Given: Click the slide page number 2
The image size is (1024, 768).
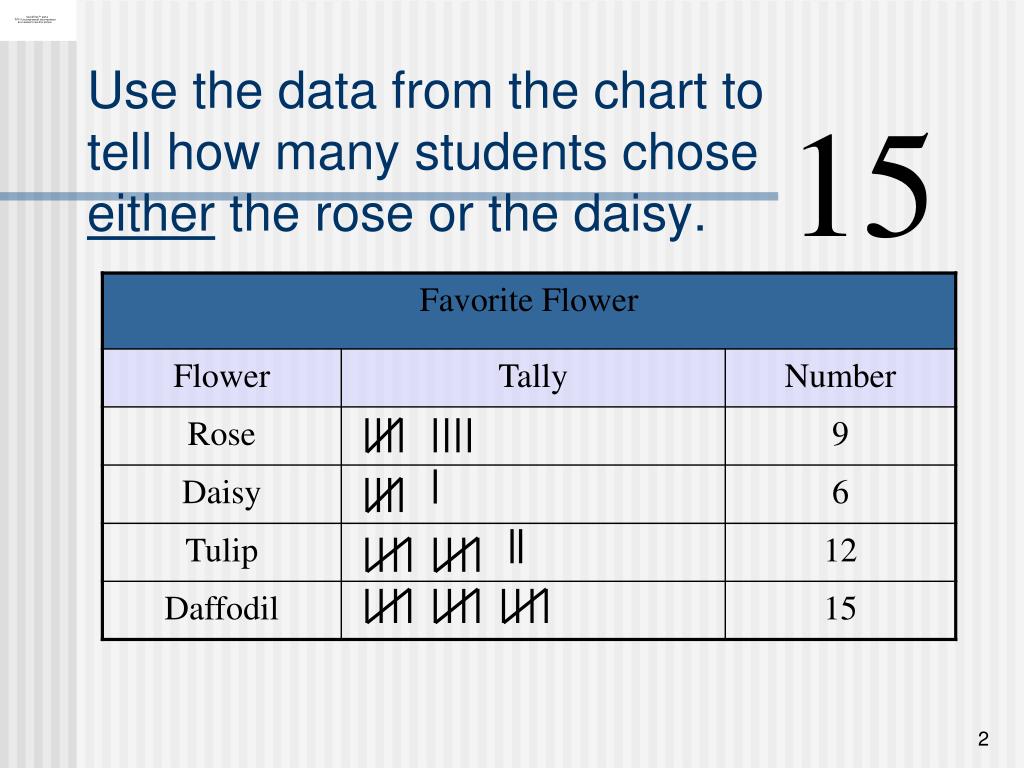Looking at the screenshot, I should click(x=983, y=739).
